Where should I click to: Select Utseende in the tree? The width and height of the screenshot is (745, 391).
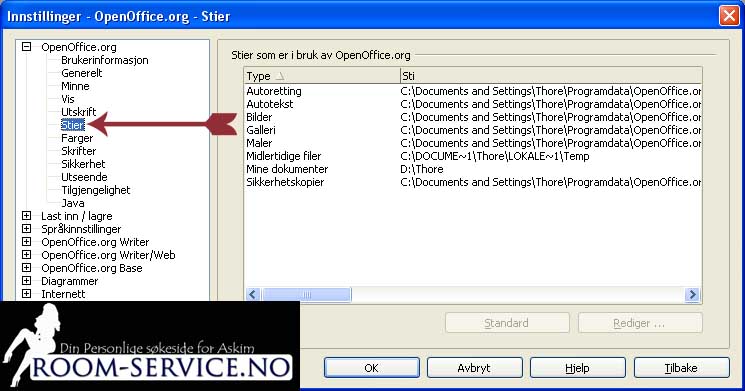(x=84, y=177)
